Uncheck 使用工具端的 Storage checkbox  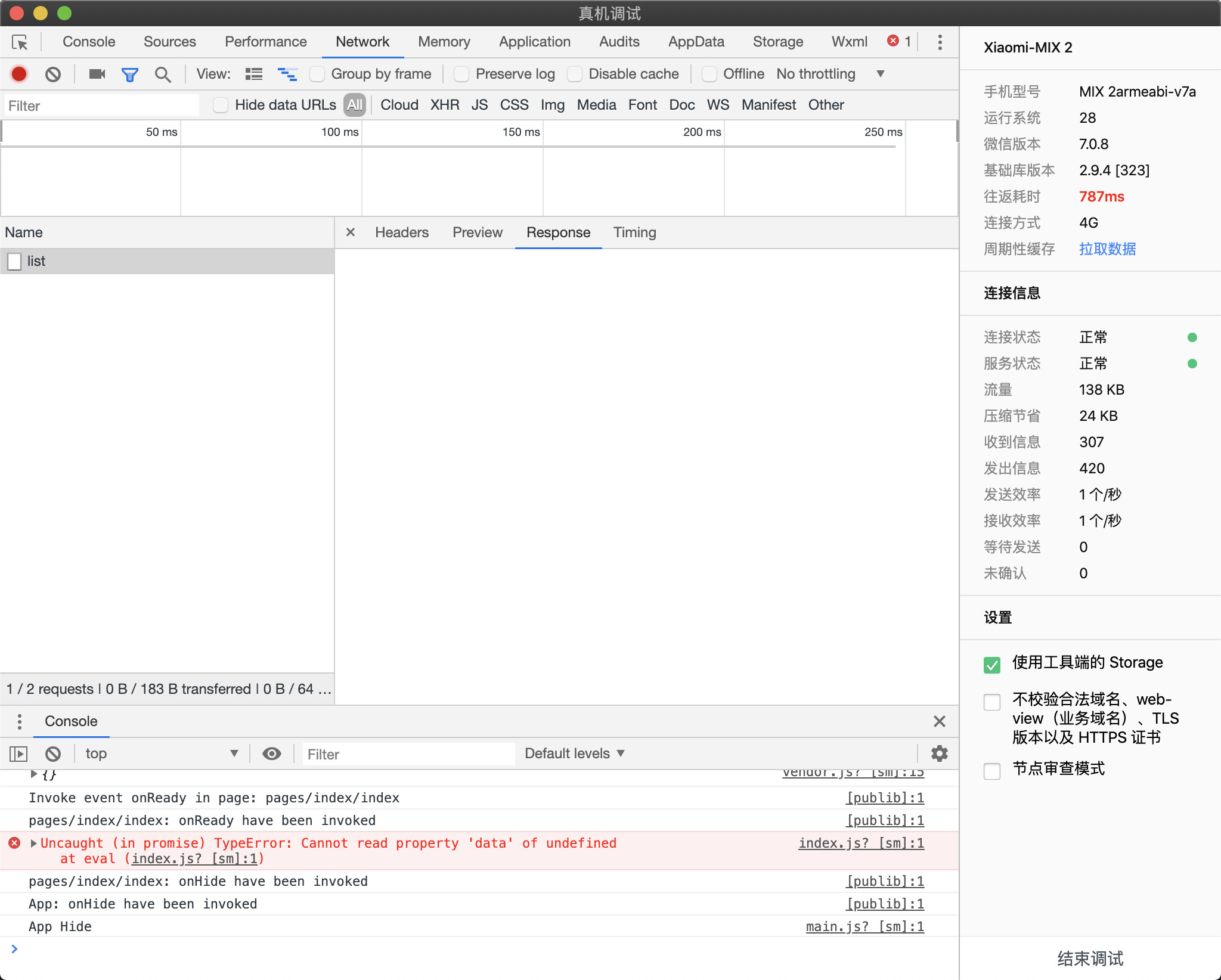992,664
